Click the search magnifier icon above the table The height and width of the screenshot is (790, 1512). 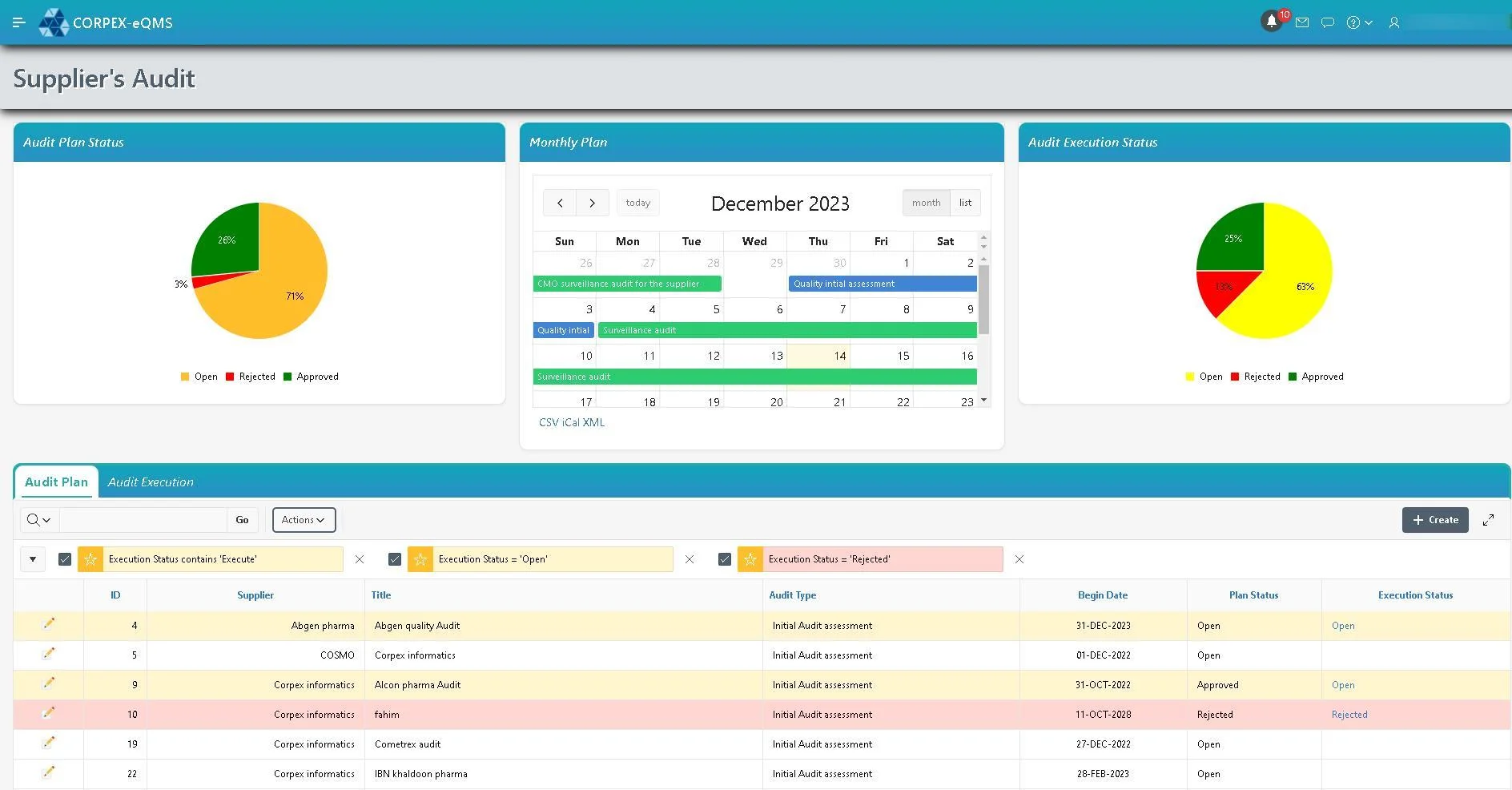coord(32,519)
